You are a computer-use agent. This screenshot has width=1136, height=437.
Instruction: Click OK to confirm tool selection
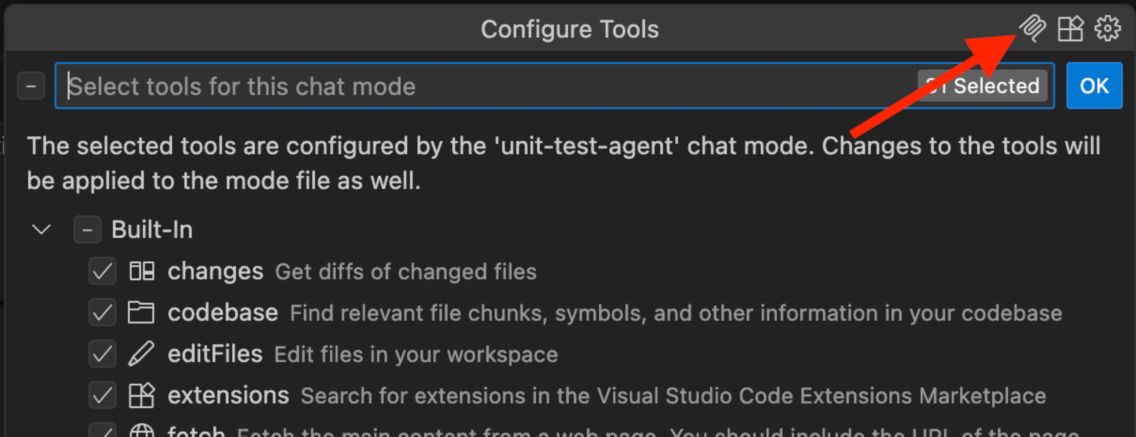[x=1094, y=86]
